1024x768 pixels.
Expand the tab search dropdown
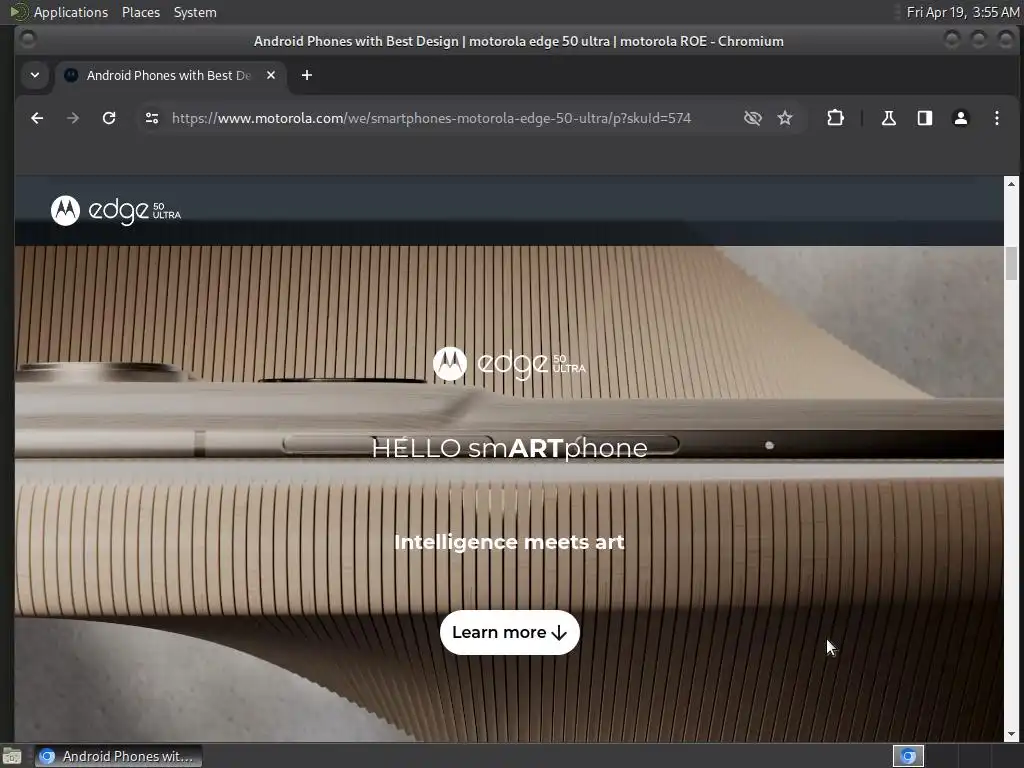click(35, 75)
